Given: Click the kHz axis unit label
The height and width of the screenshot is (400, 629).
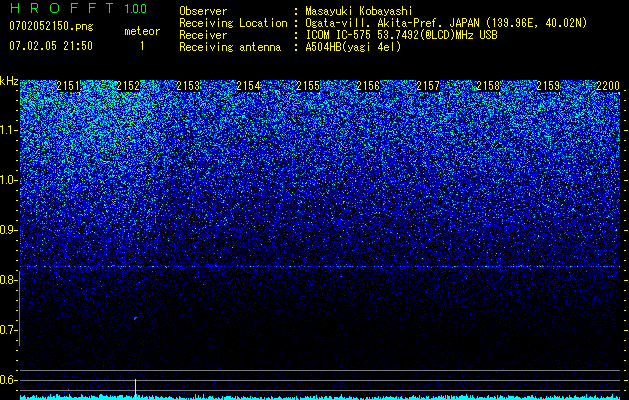Looking at the screenshot, I should tap(9, 81).
